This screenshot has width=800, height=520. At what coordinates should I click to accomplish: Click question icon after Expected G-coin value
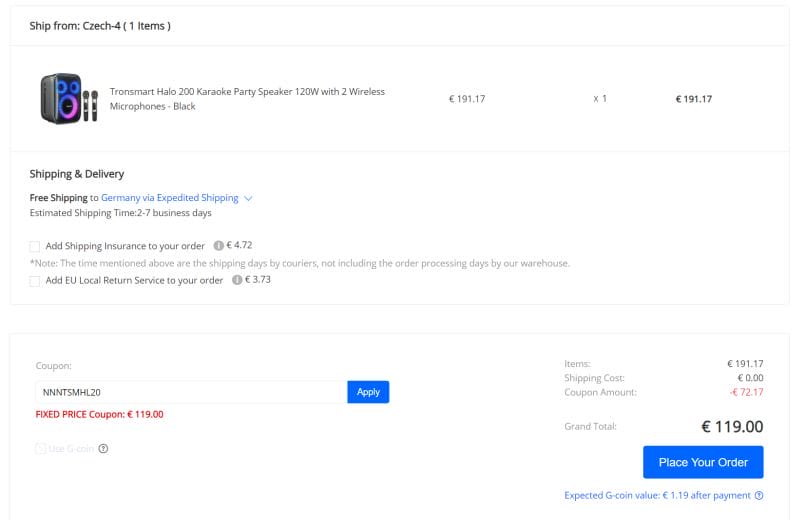759,495
